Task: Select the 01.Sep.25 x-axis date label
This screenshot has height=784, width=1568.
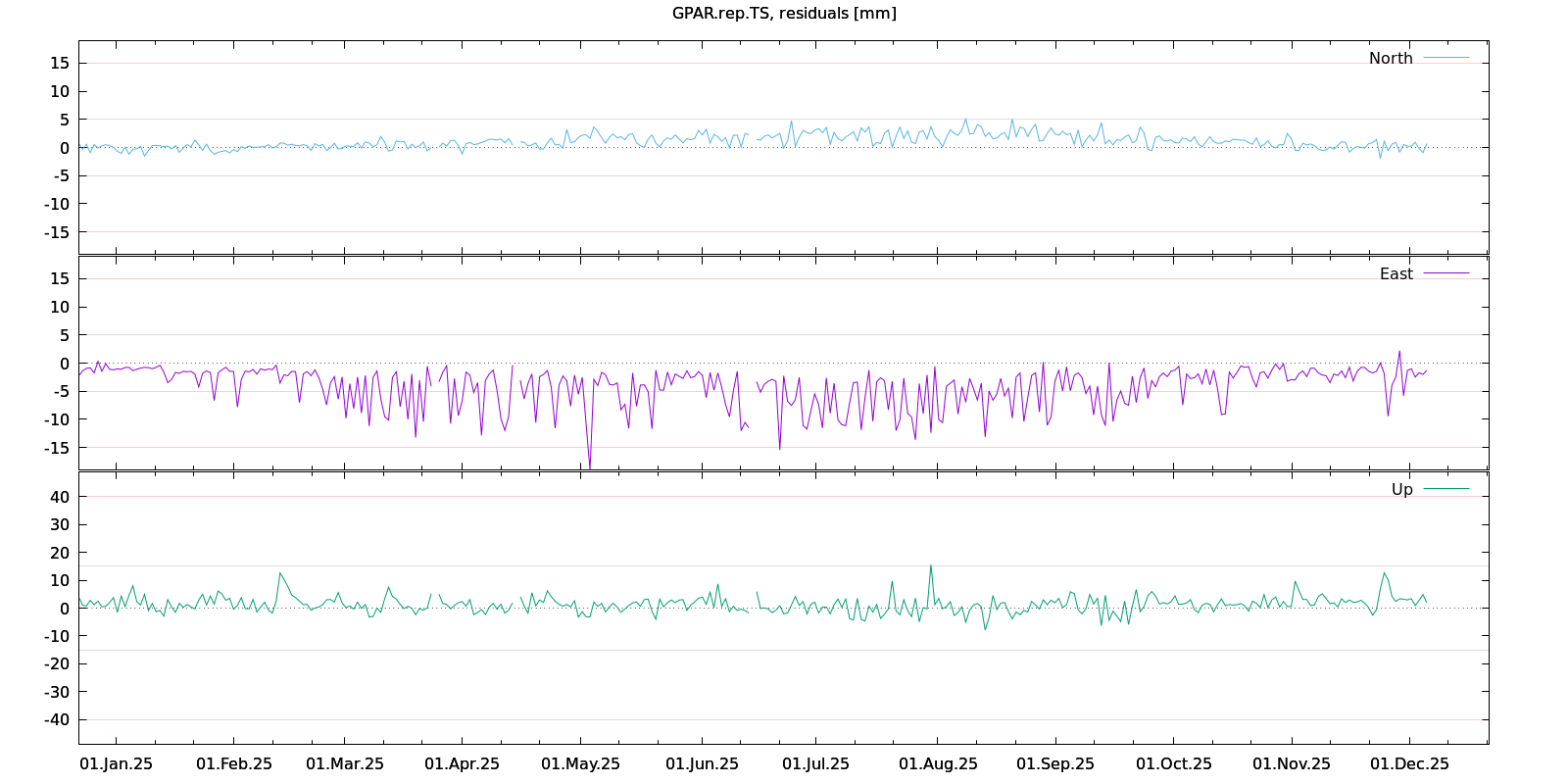Action: pyautogui.click(x=1054, y=763)
